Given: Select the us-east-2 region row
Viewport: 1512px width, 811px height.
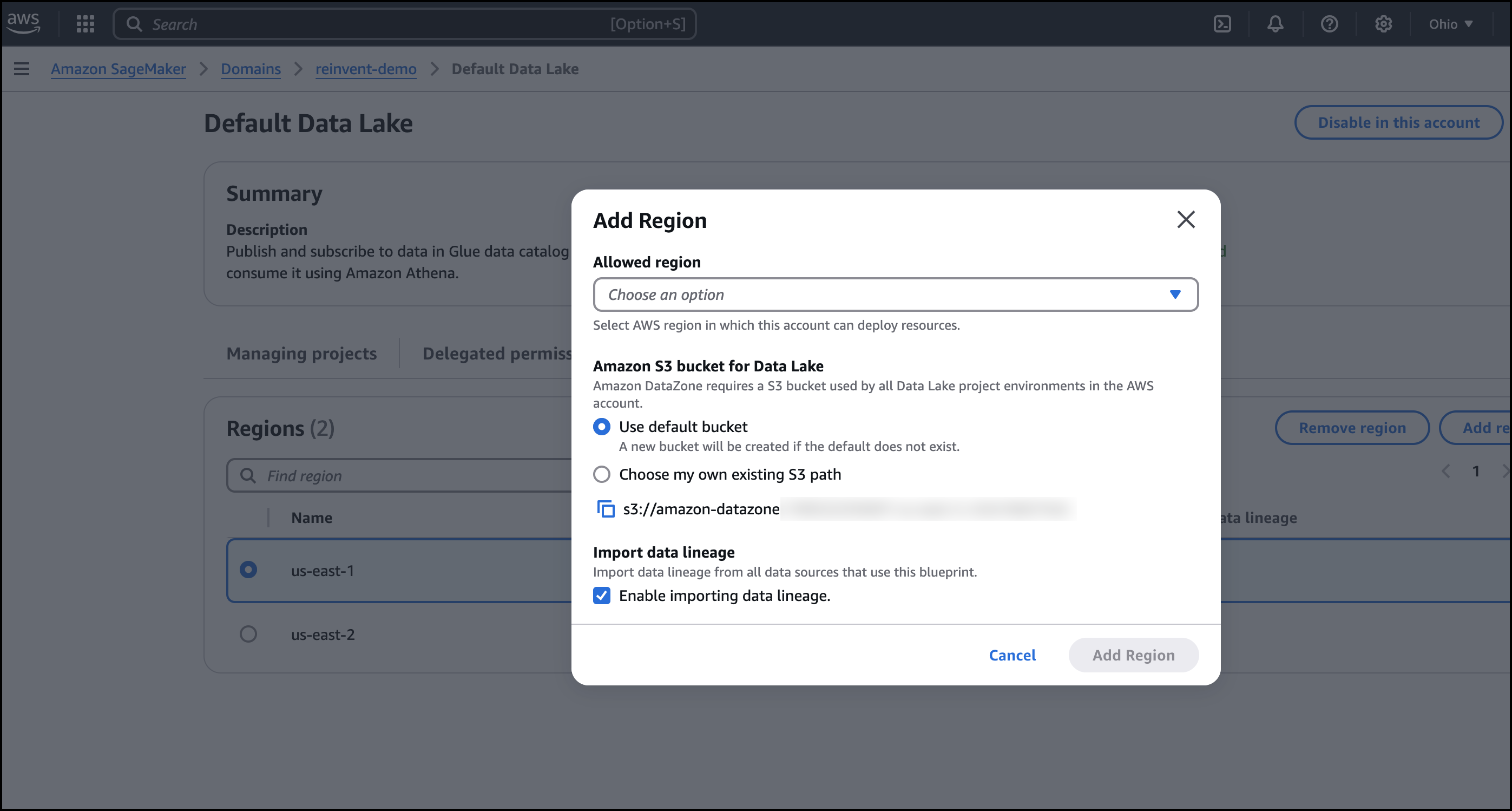Looking at the screenshot, I should 248,634.
